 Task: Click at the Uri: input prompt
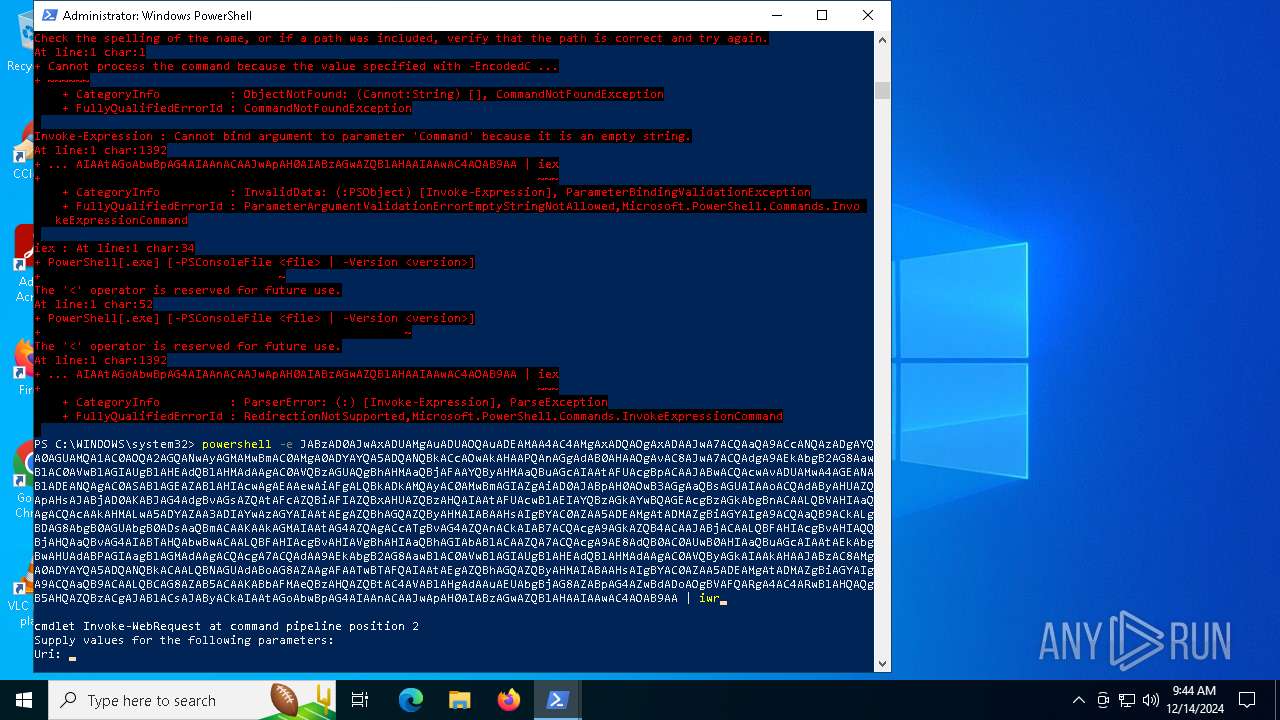pyautogui.click(x=72, y=655)
